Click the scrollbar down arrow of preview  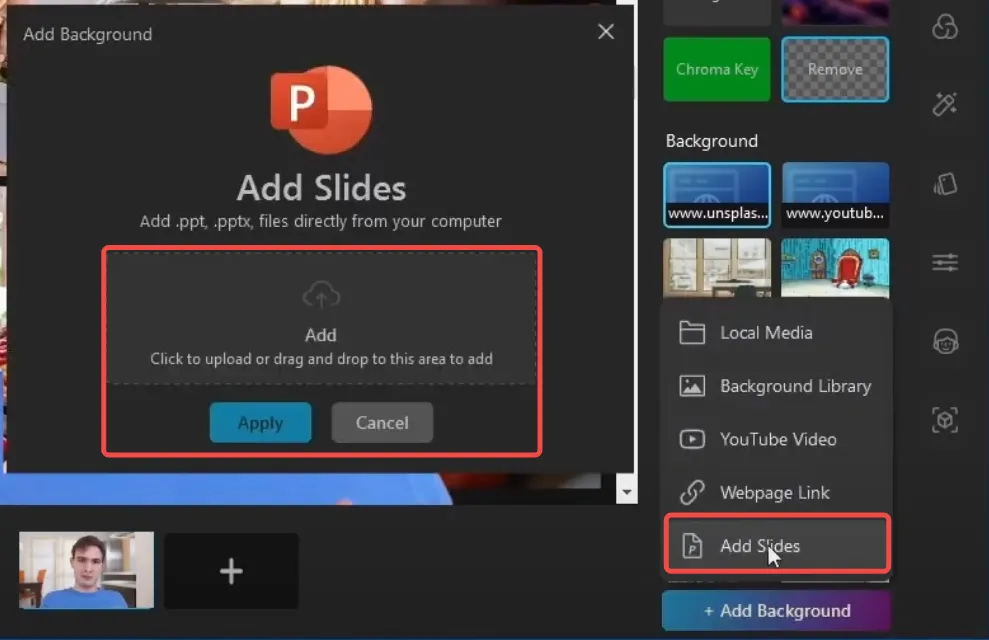626,492
